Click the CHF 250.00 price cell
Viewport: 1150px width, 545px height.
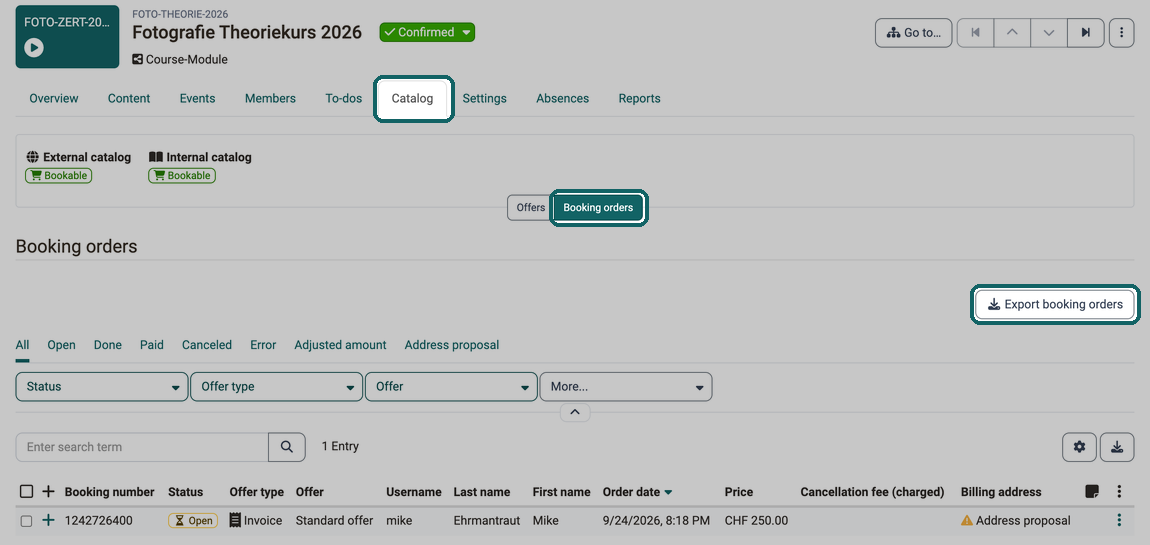pos(756,521)
